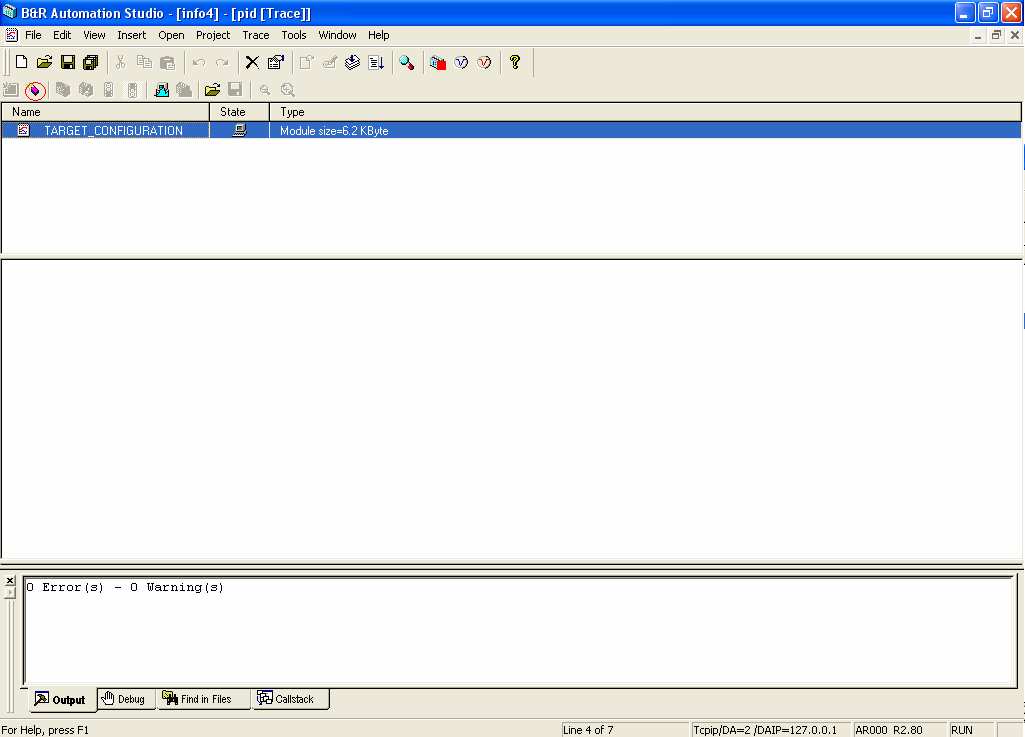Open the Tools menu
The height and width of the screenshot is (737, 1025).
(x=294, y=35)
